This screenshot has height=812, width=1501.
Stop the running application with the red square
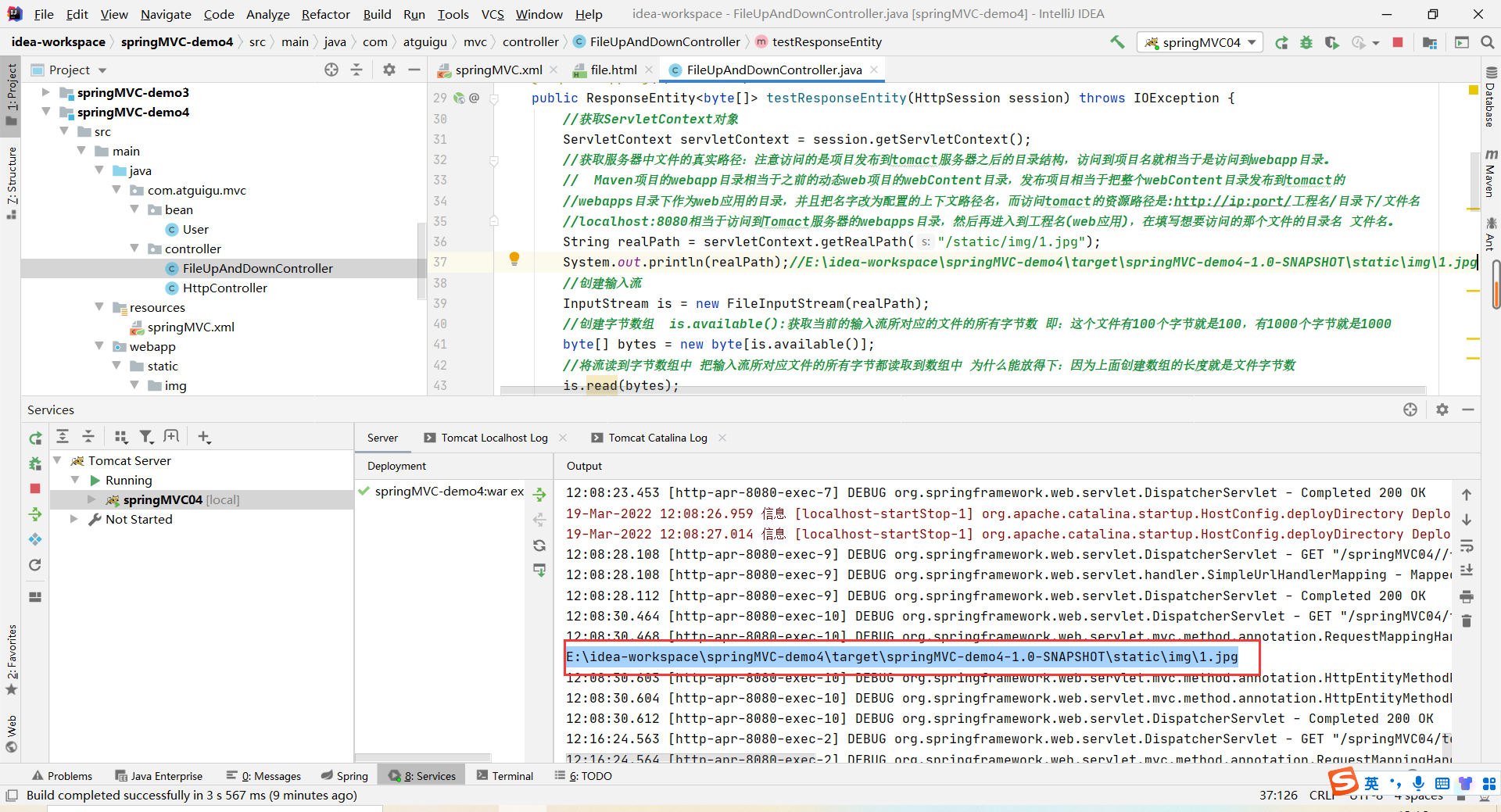click(x=1398, y=42)
